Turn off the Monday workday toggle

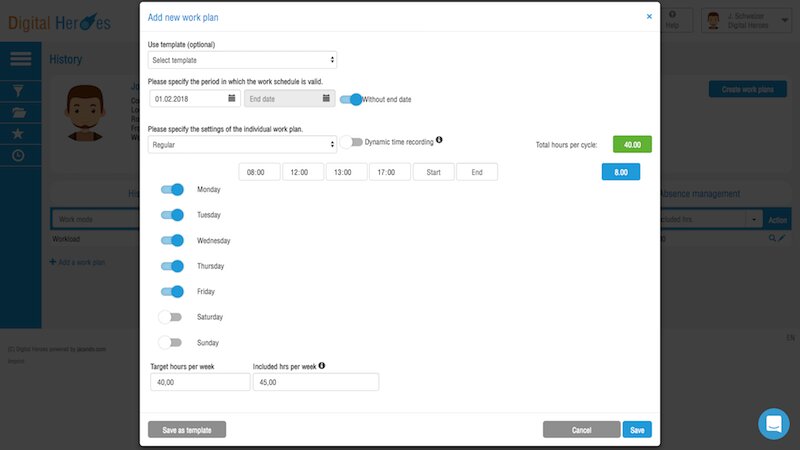(x=172, y=189)
